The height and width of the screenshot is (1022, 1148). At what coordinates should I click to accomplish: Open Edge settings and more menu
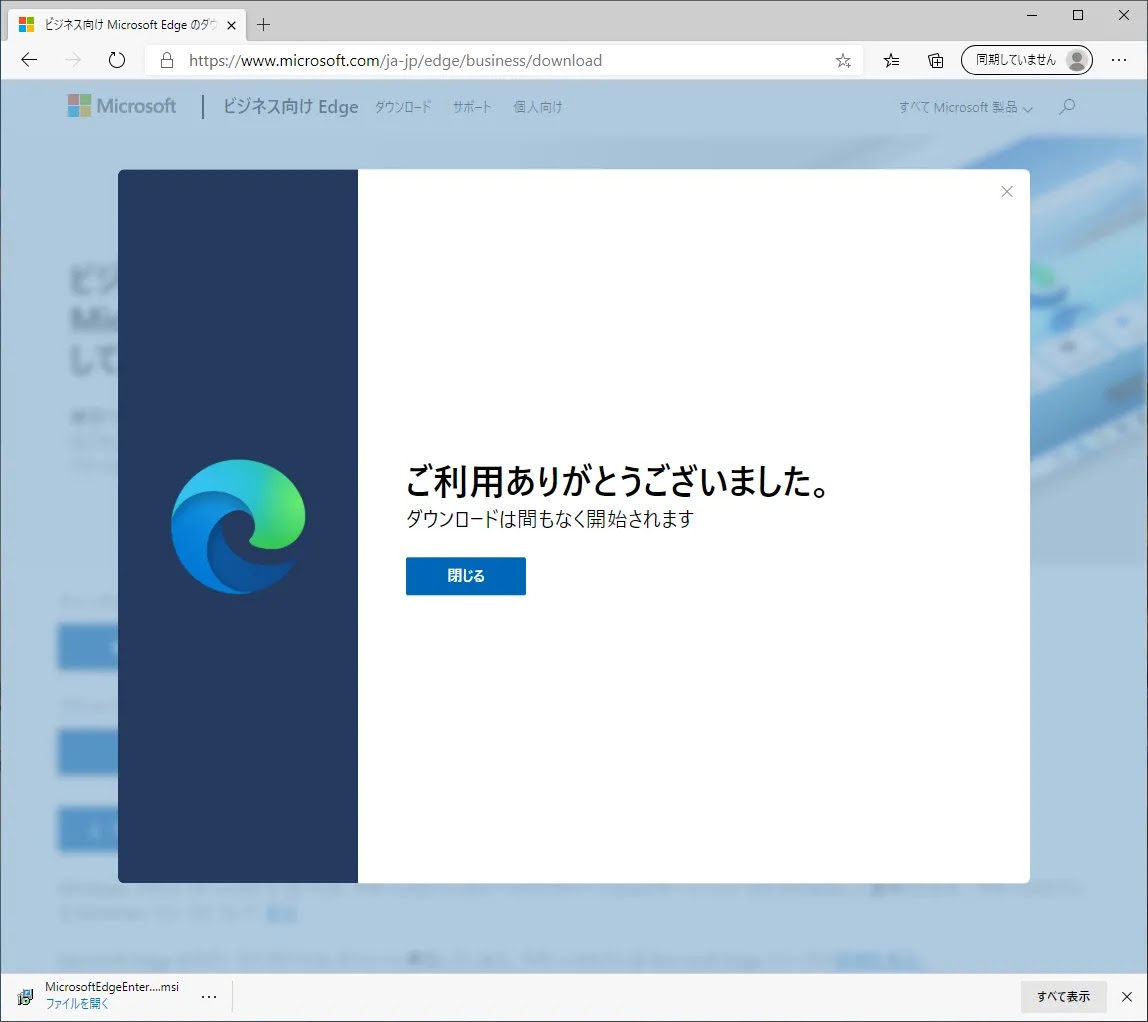click(x=1119, y=60)
